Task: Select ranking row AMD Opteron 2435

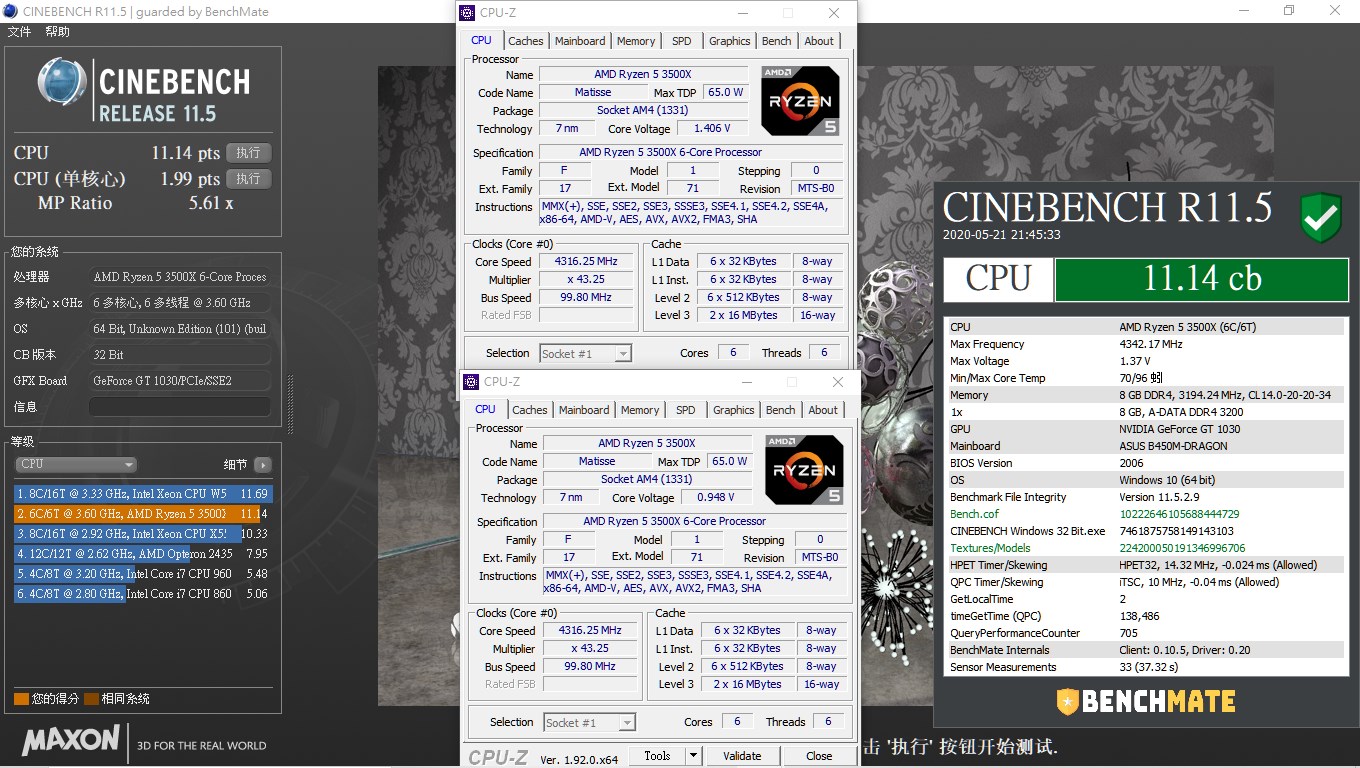Action: click(143, 554)
